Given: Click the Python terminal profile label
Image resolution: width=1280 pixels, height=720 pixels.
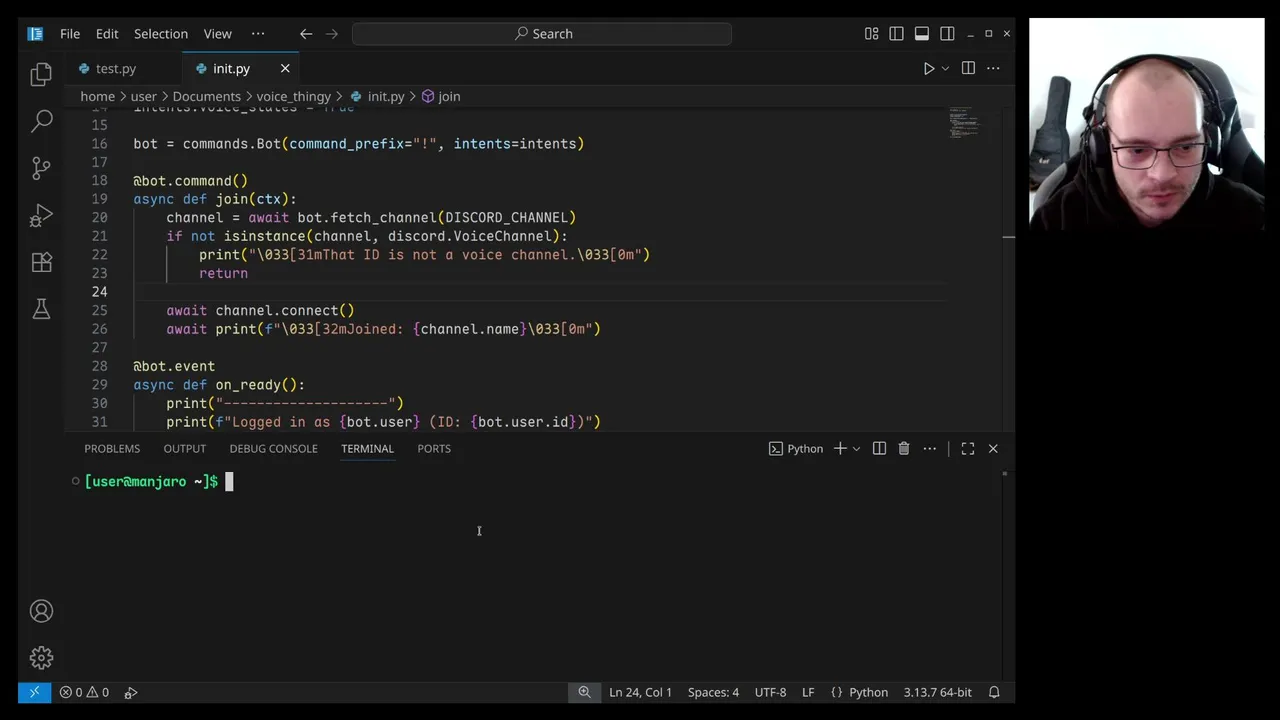Looking at the screenshot, I should coord(796,448).
